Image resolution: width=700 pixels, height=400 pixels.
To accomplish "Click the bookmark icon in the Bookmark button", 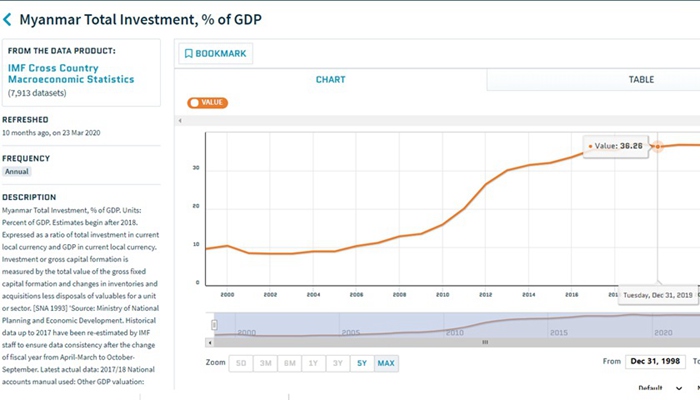I will [187, 53].
